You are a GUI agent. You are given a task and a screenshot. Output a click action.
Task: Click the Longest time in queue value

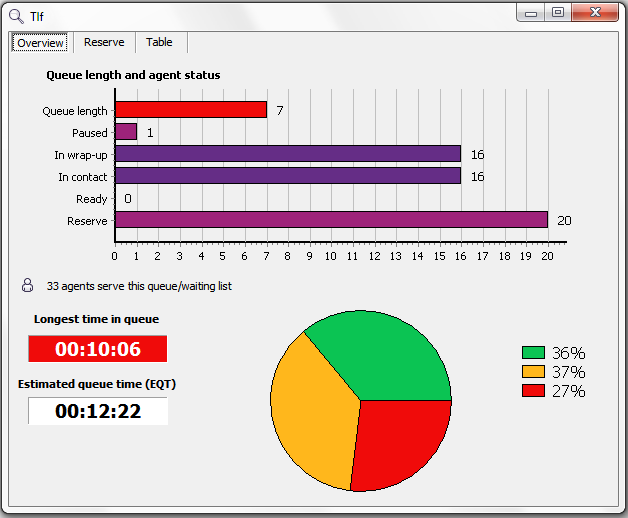(98, 349)
